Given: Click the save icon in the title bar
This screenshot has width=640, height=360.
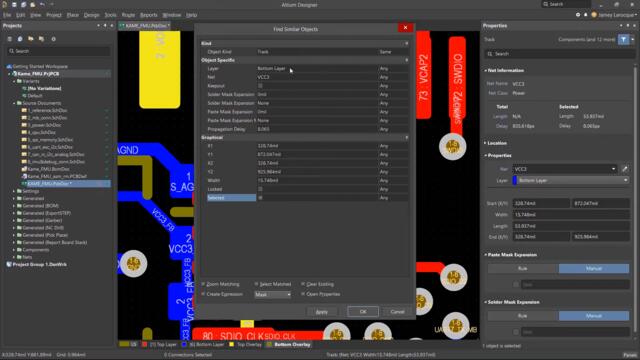Looking at the screenshot, I should (14, 4).
